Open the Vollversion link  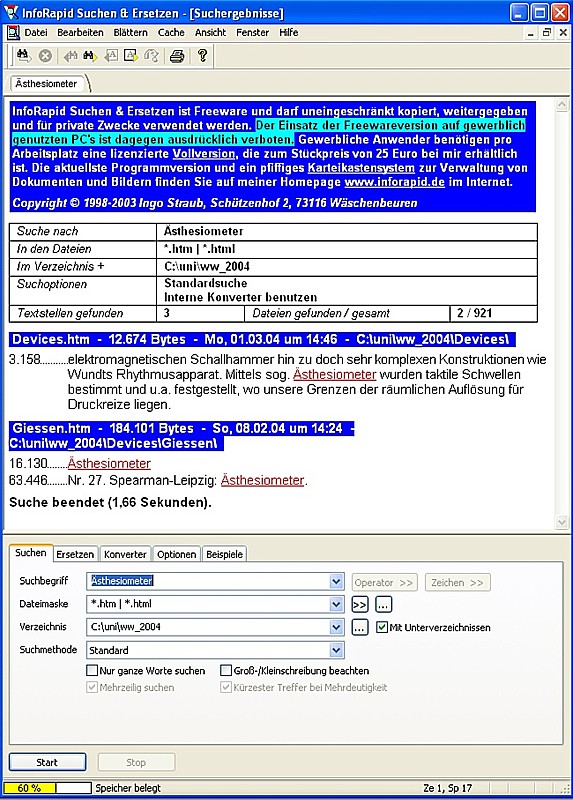[204, 154]
